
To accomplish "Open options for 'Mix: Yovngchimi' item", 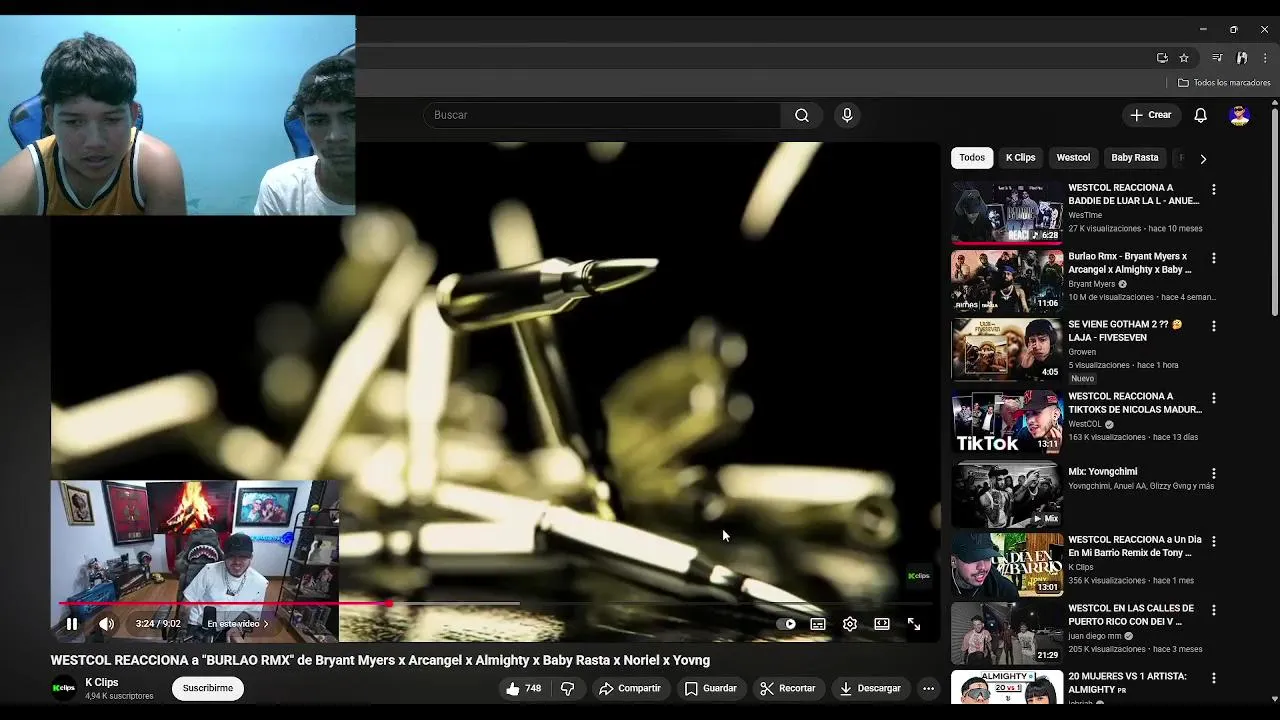I will click(x=1214, y=473).
